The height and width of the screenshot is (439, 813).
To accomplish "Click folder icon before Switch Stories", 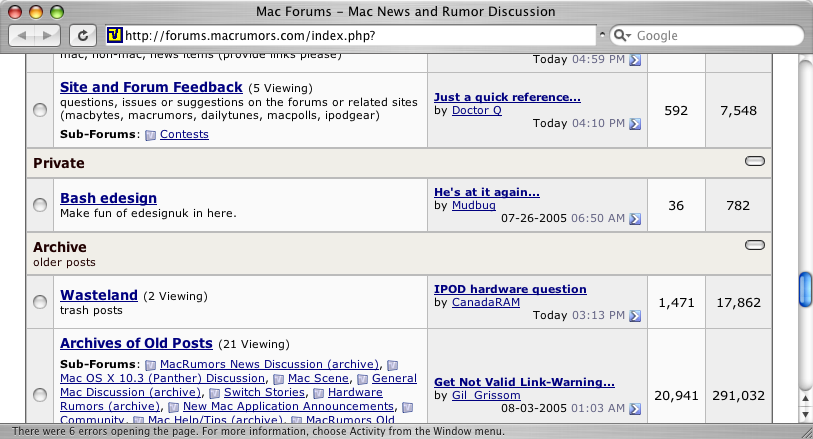I will 215,393.
